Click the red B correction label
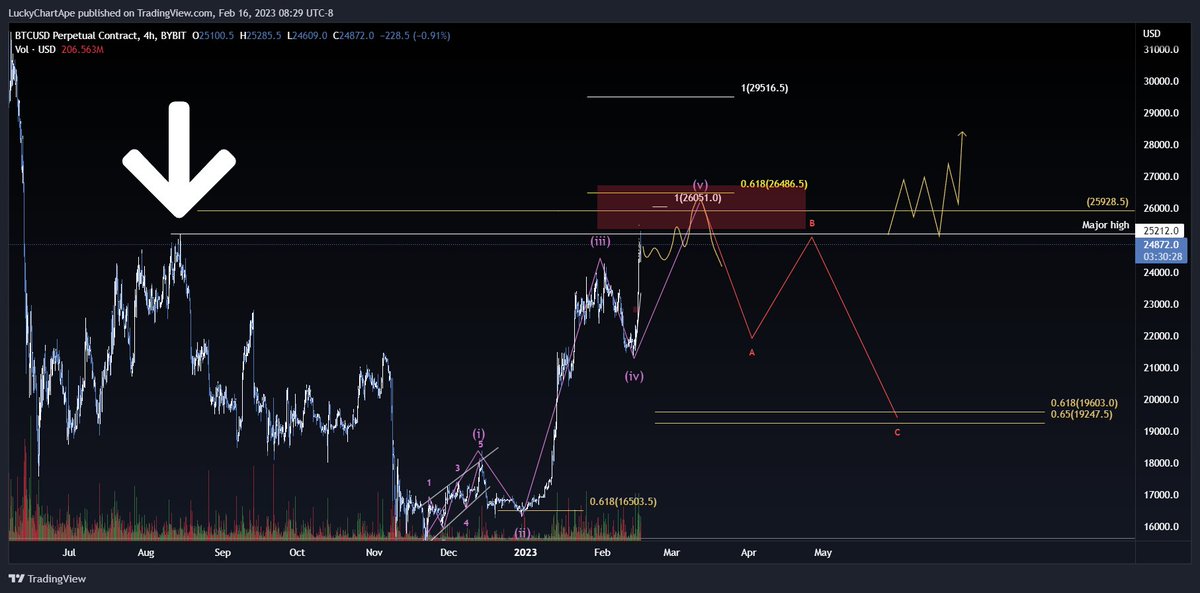The height and width of the screenshot is (593, 1200). [812, 224]
